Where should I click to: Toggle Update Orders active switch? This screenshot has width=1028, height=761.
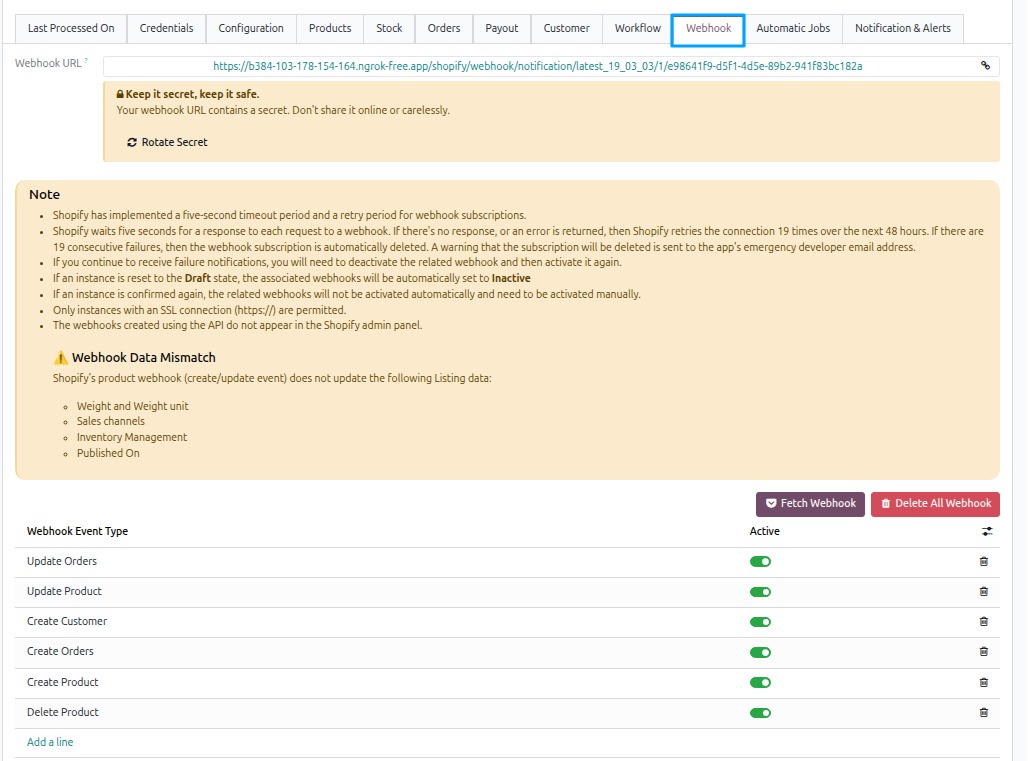760,562
